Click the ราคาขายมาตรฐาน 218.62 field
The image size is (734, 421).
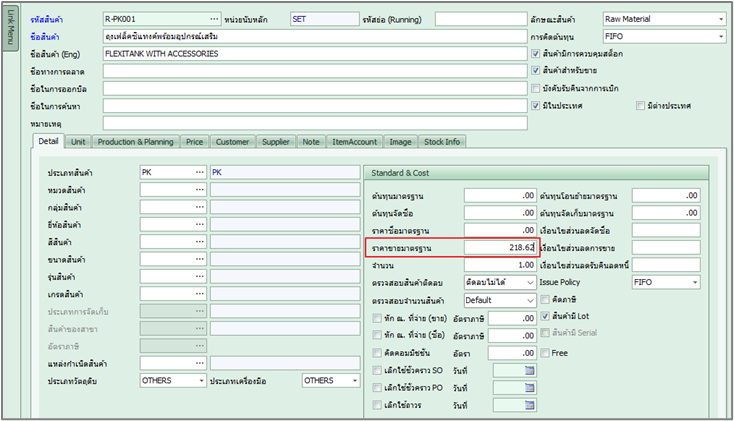coord(500,247)
